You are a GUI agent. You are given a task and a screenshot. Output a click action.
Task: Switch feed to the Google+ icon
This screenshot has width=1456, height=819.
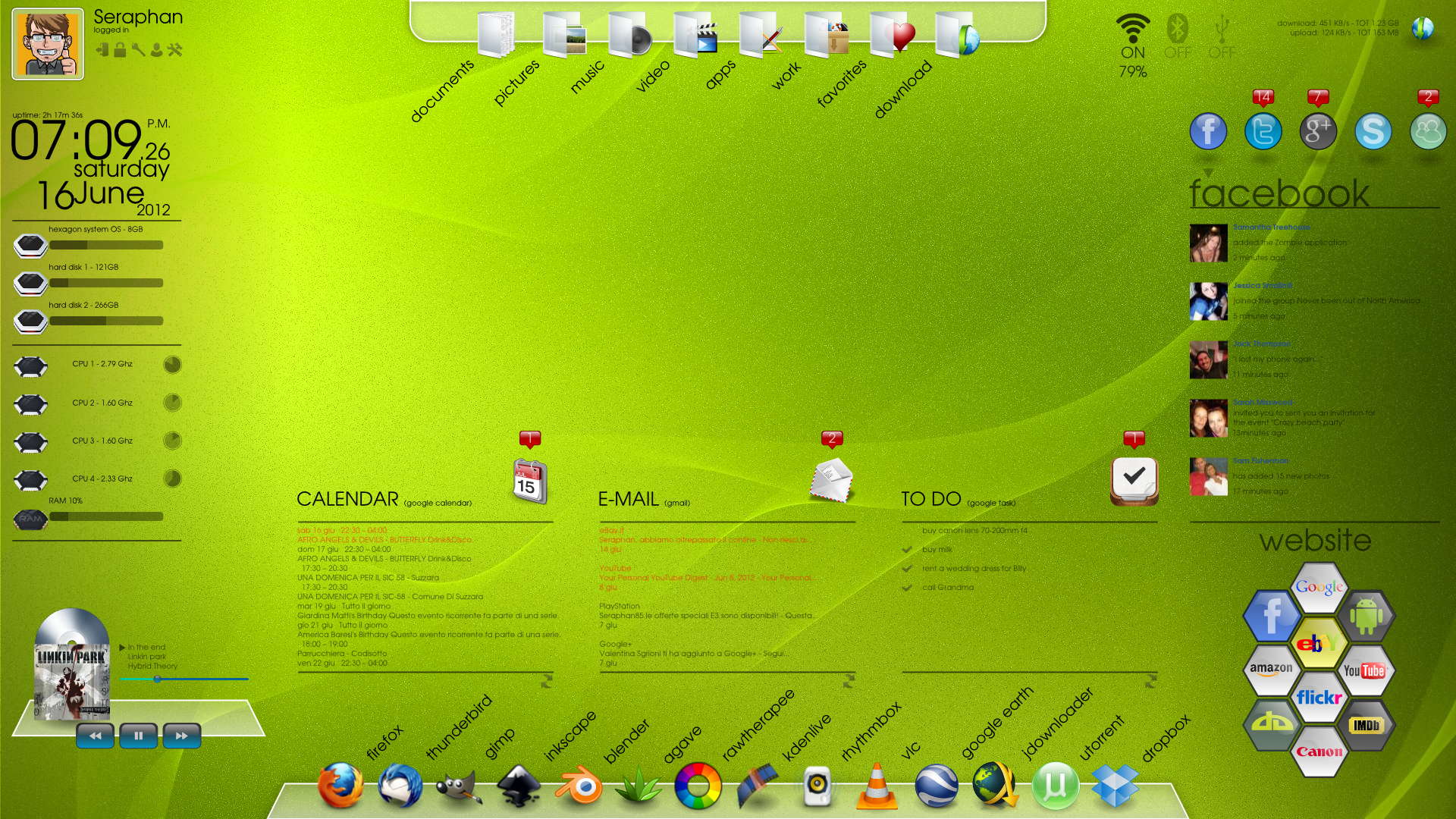point(1318,131)
